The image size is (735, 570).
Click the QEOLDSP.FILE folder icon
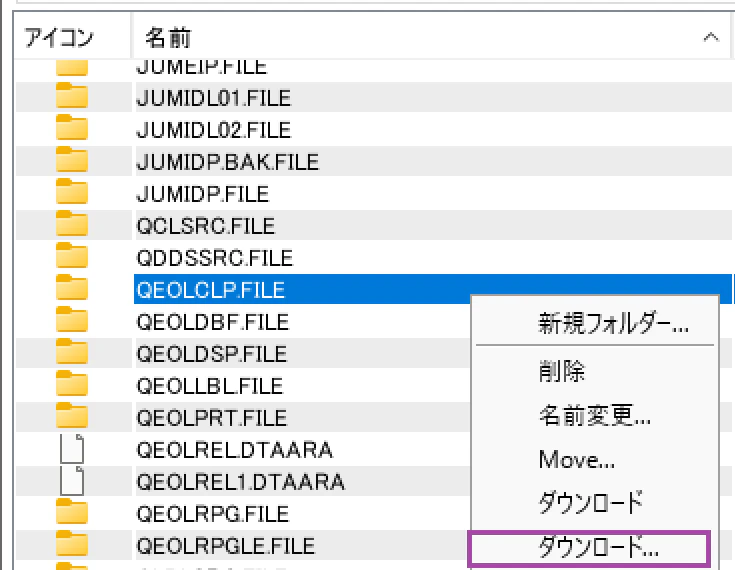coord(72,351)
